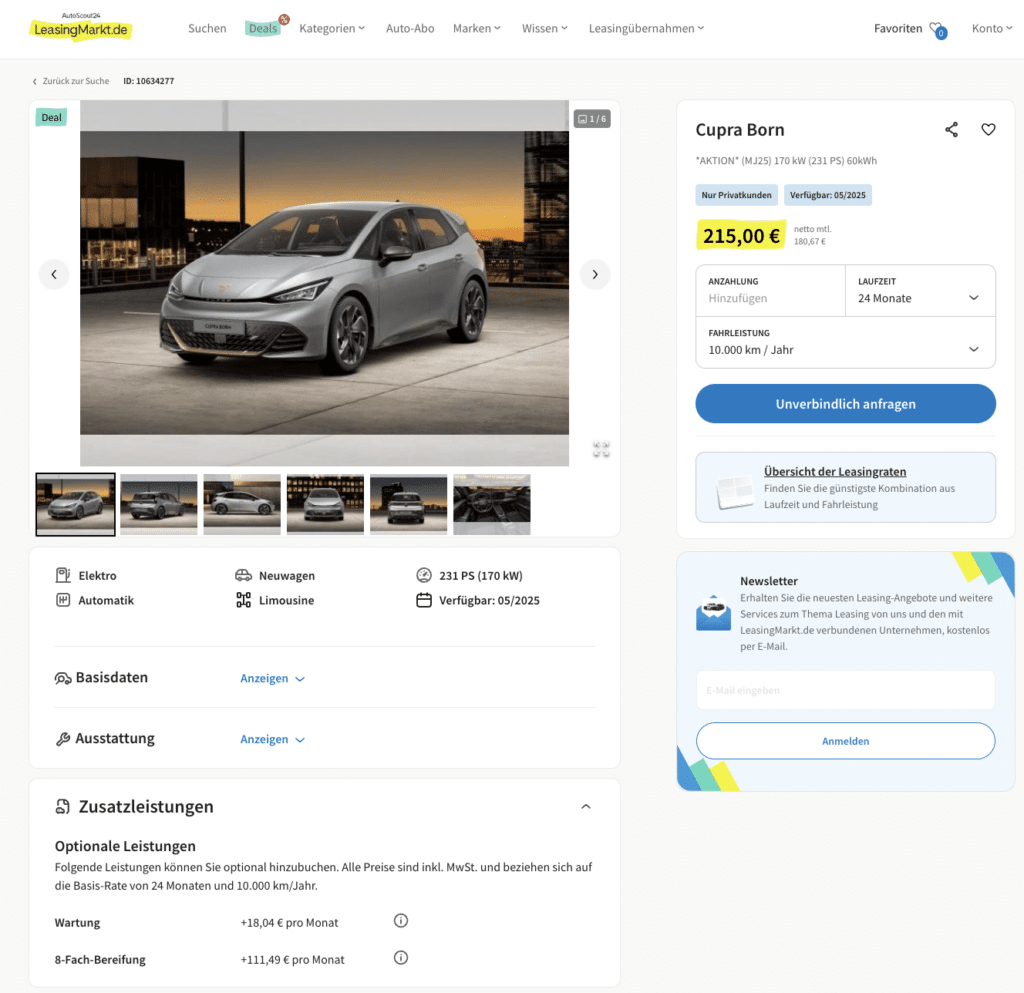Open Favoriten in the header
The image size is (1024, 993).
click(x=900, y=28)
